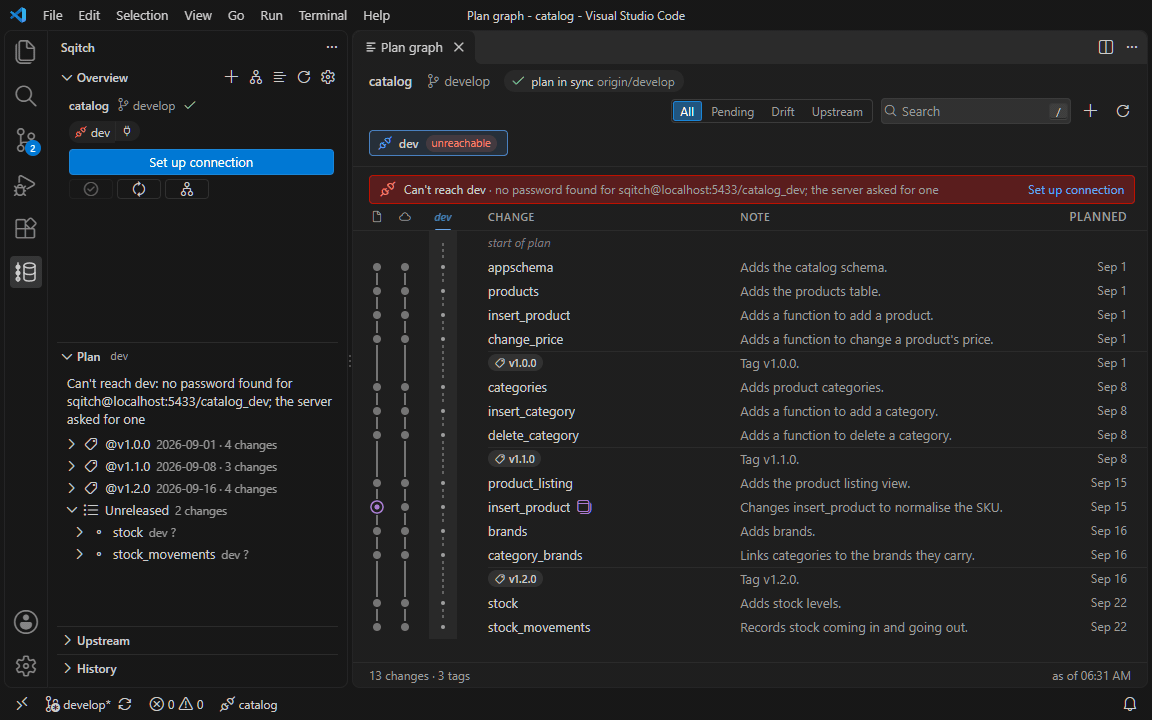
Task: Select the Pending filter
Action: (x=732, y=112)
